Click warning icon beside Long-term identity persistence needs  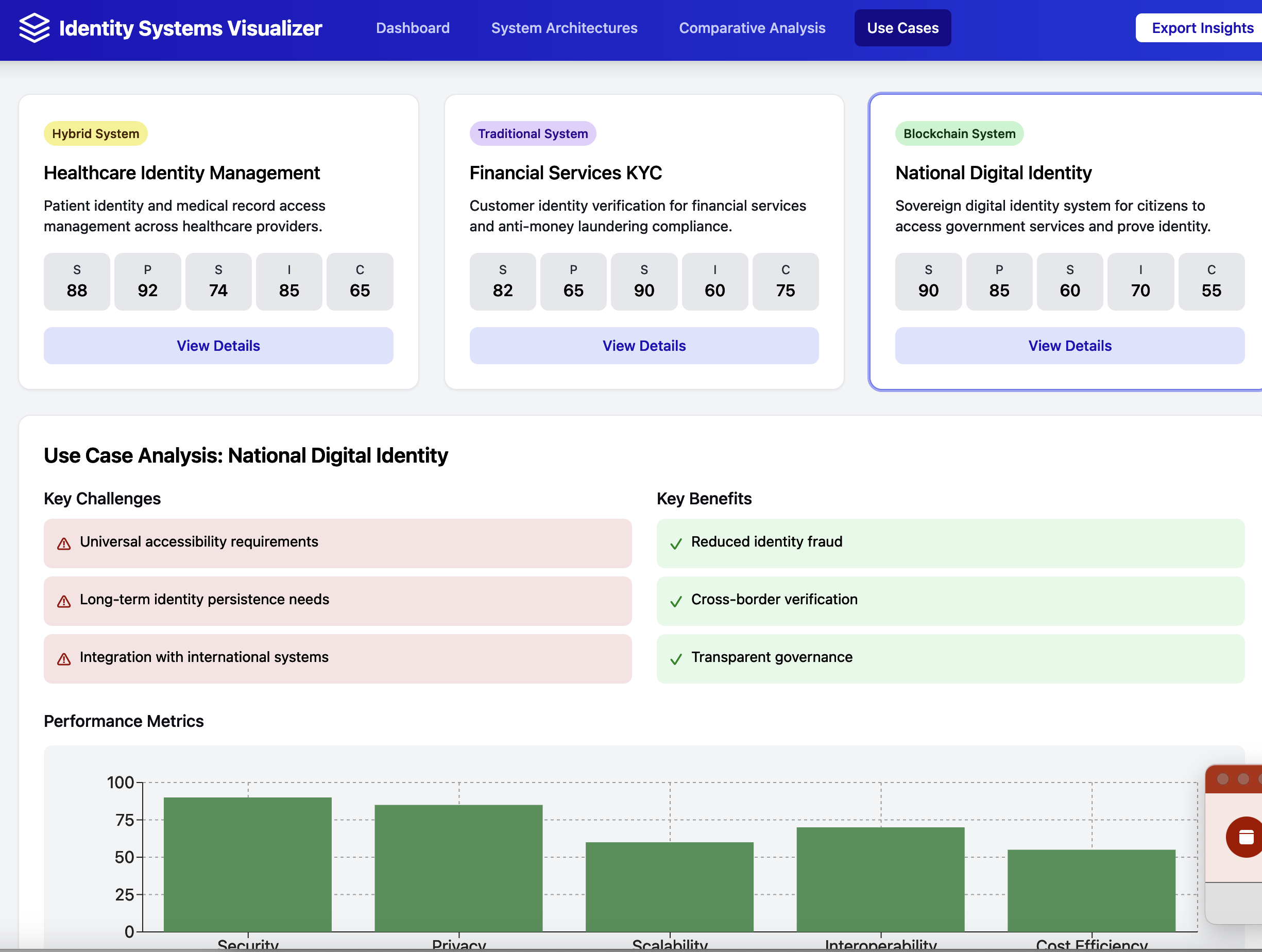(64, 602)
